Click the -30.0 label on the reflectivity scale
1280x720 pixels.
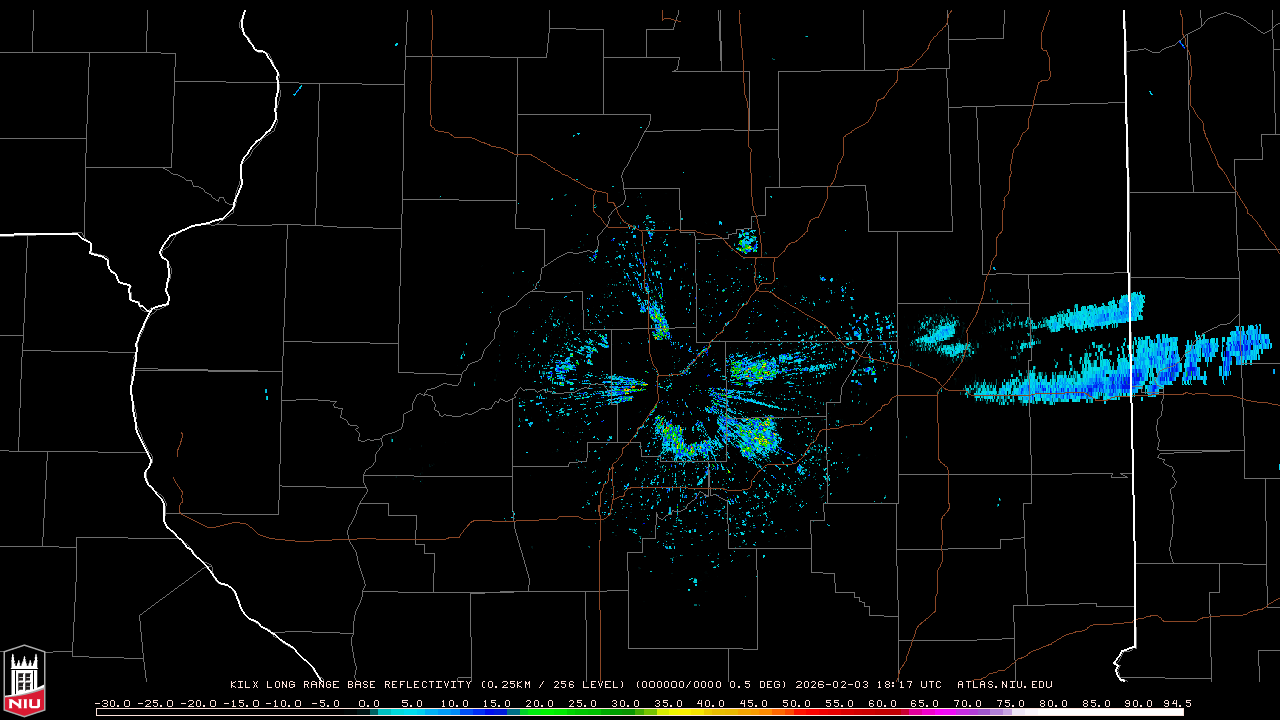pyautogui.click(x=113, y=703)
